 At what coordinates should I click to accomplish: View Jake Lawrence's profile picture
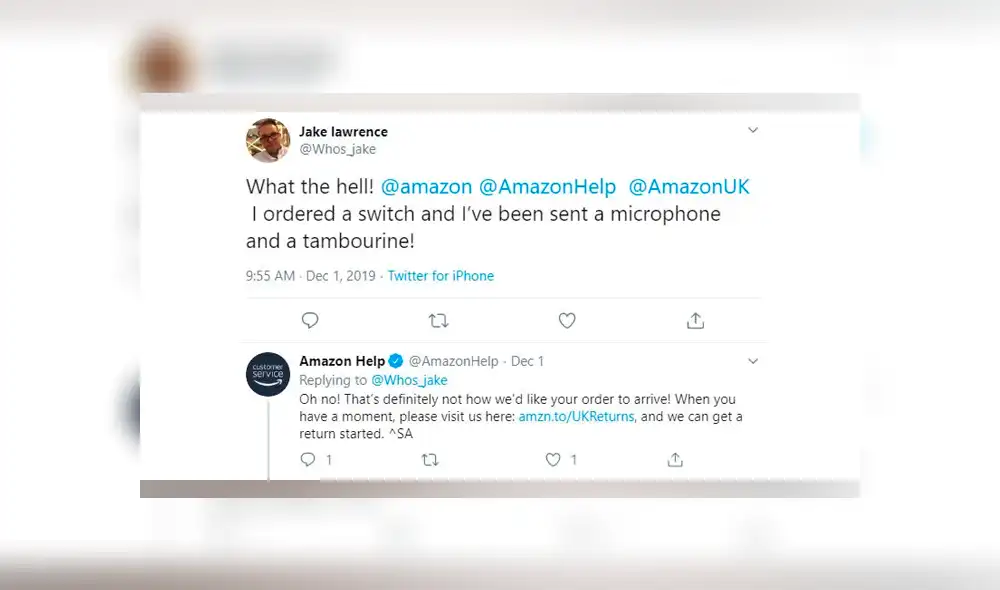[x=268, y=140]
